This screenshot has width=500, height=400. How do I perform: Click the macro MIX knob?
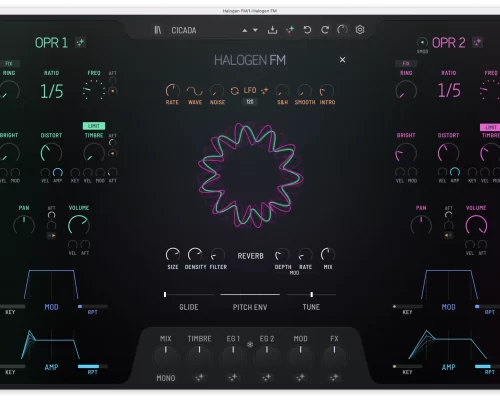(166, 357)
